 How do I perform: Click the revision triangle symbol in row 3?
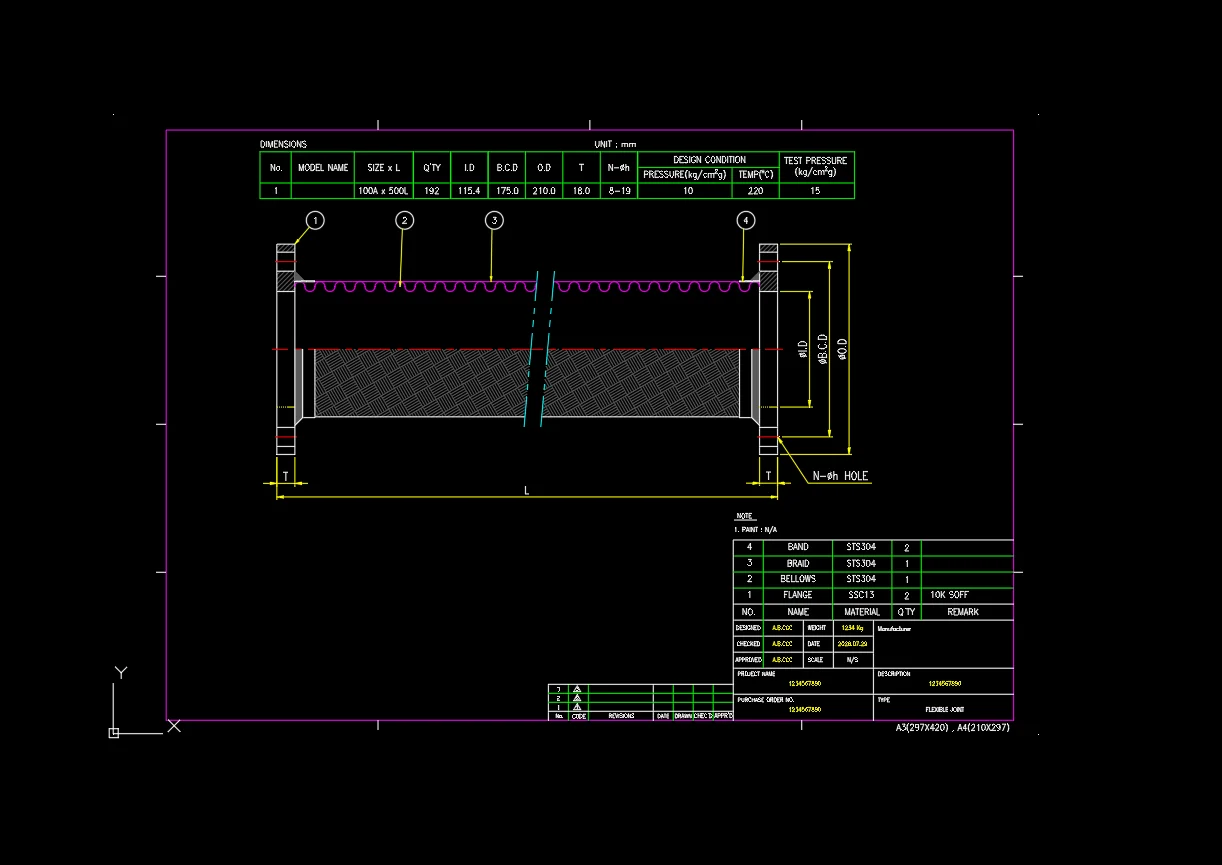[577, 689]
